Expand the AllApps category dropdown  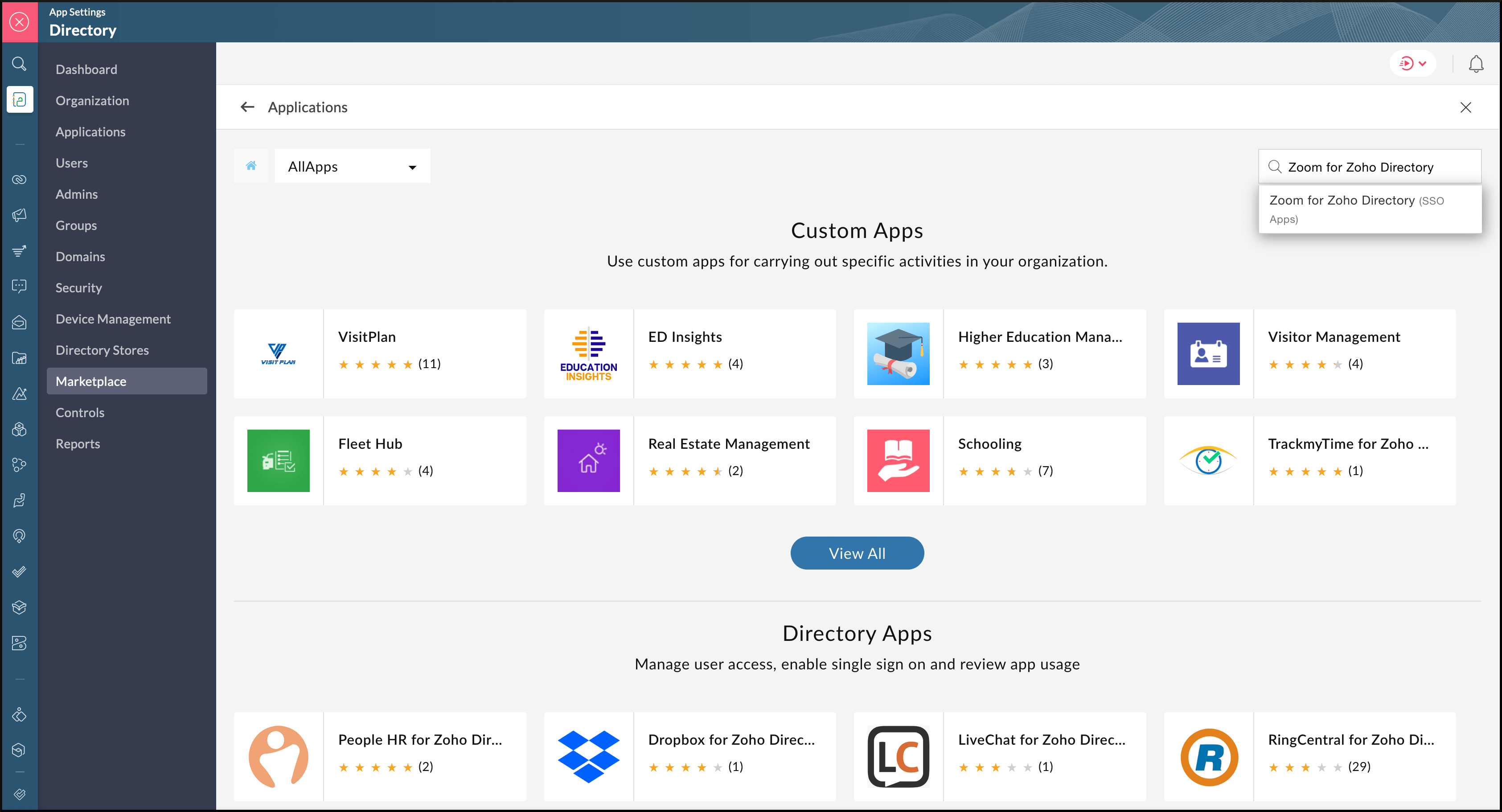[352, 167]
